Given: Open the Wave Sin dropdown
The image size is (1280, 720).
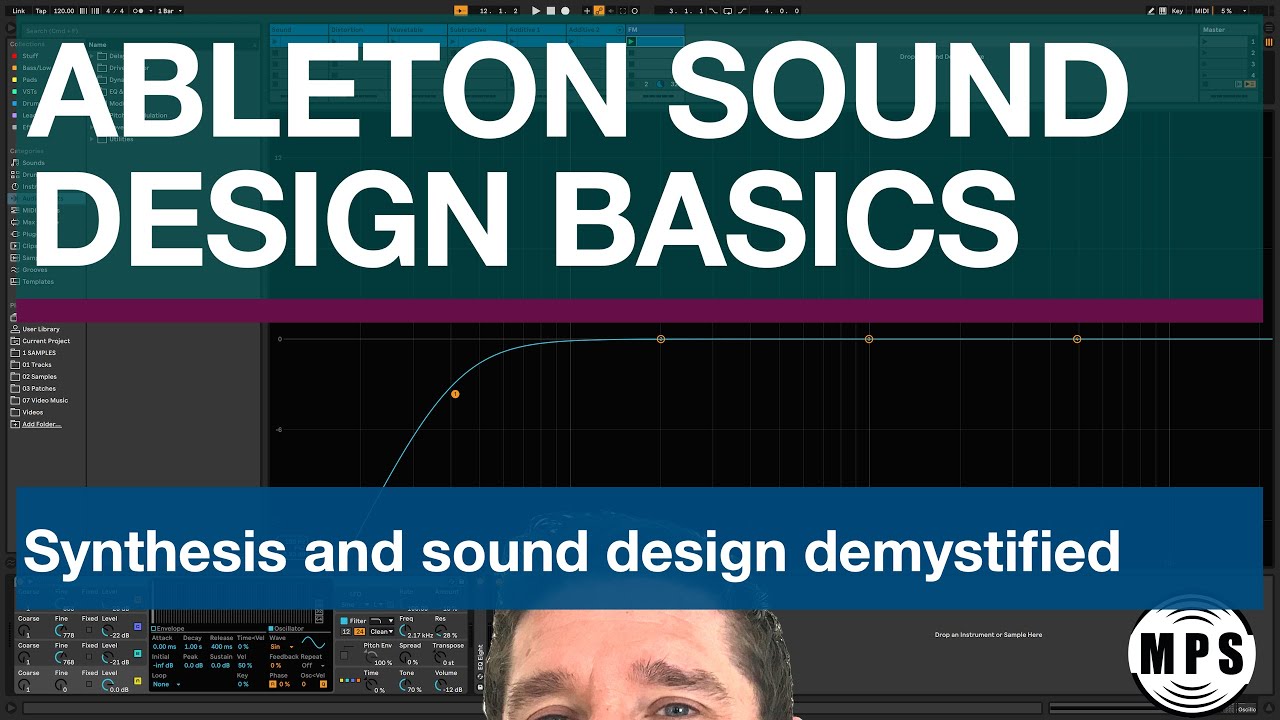Looking at the screenshot, I should [281, 647].
